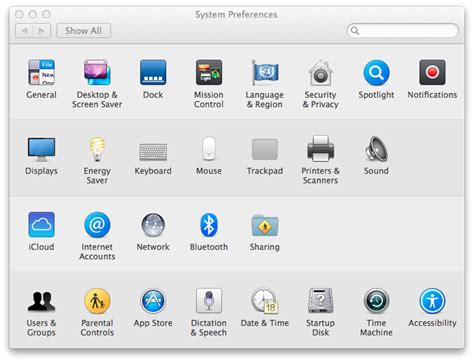Minimize the System Preferences window
Screen dimensions: 474x362
point(33,14)
